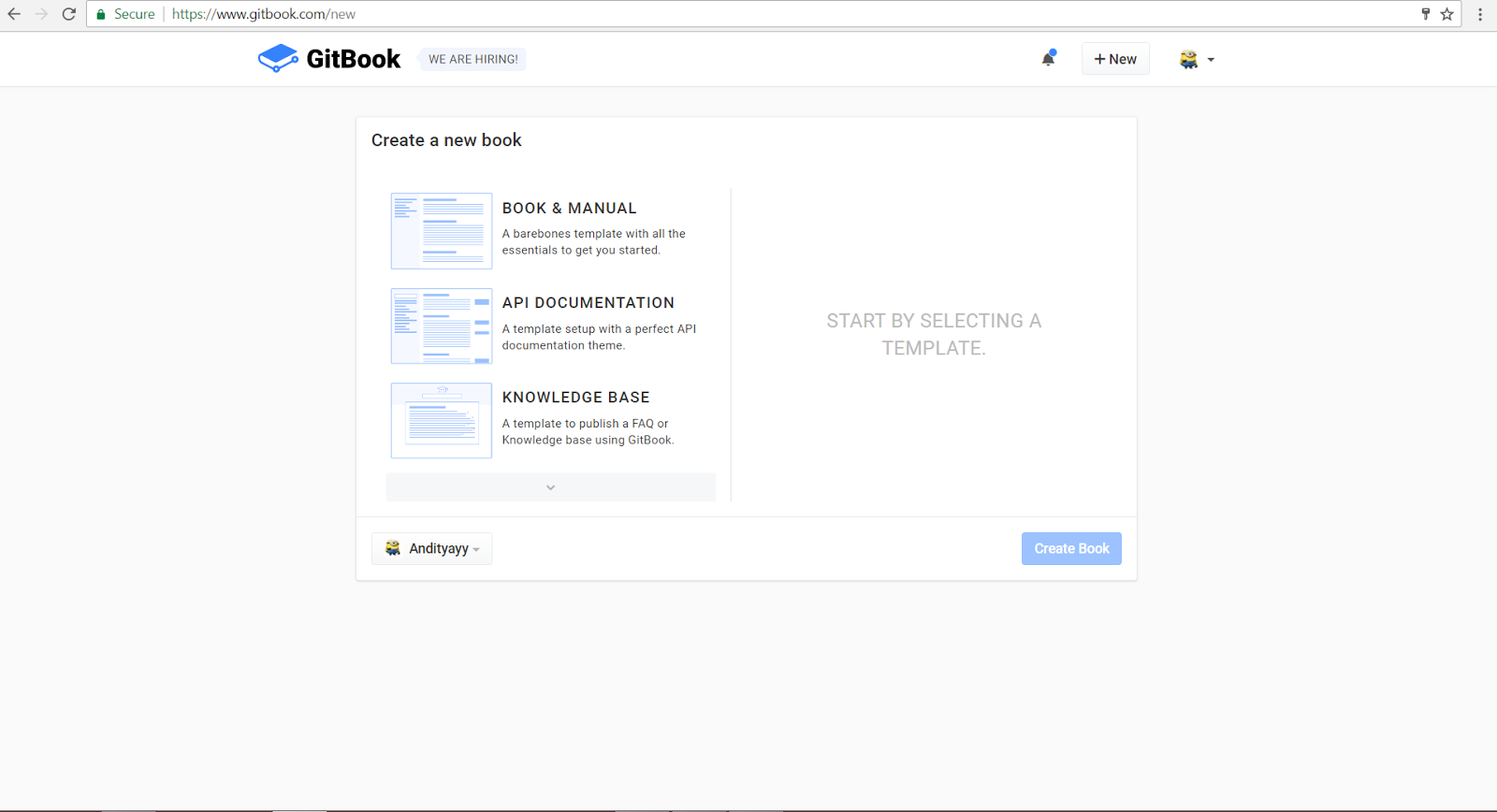Select the Book & Manual template thumbnail
The height and width of the screenshot is (812, 1497).
pos(442,231)
